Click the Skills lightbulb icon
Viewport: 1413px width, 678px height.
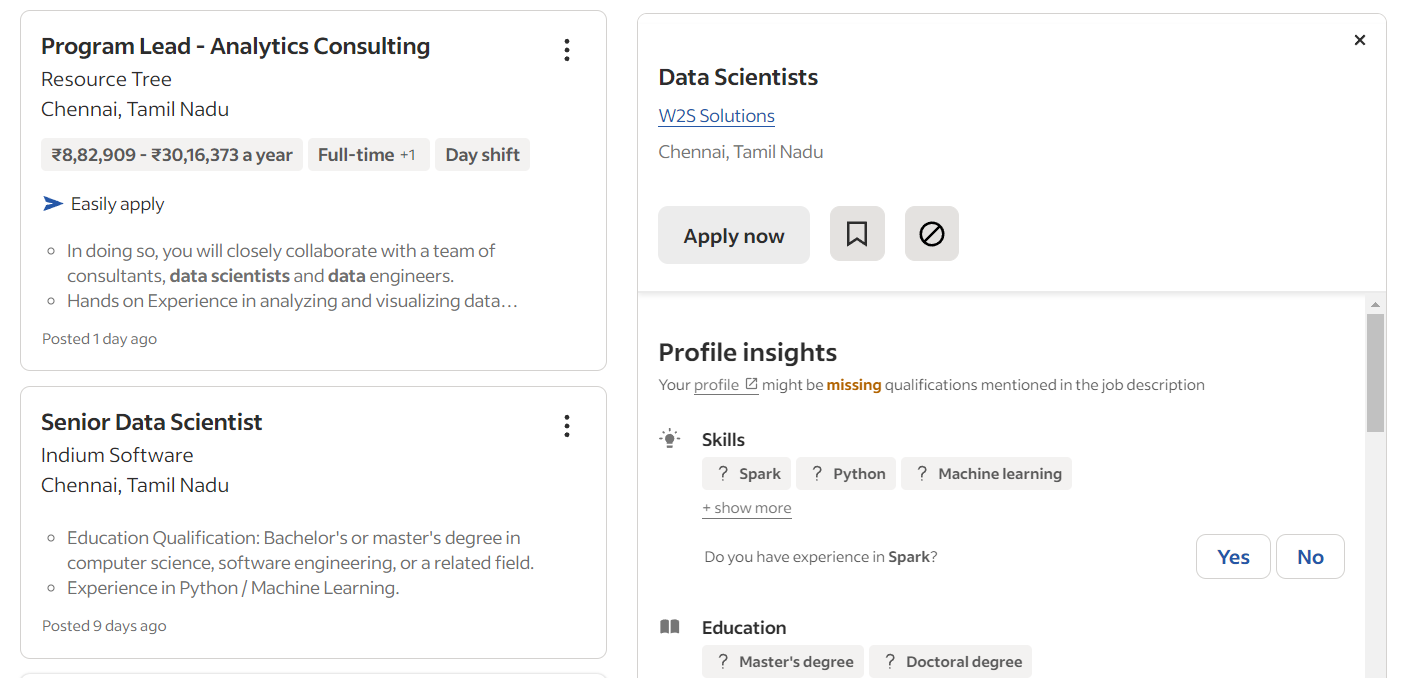(669, 437)
